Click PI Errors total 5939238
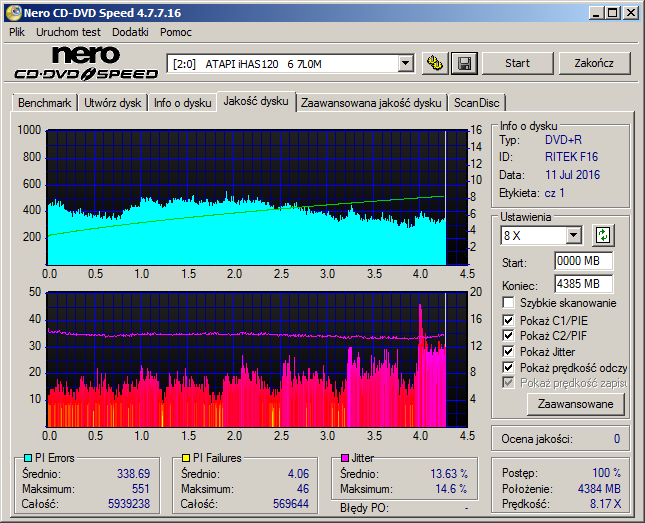This screenshot has width=645, height=523. 129,504
